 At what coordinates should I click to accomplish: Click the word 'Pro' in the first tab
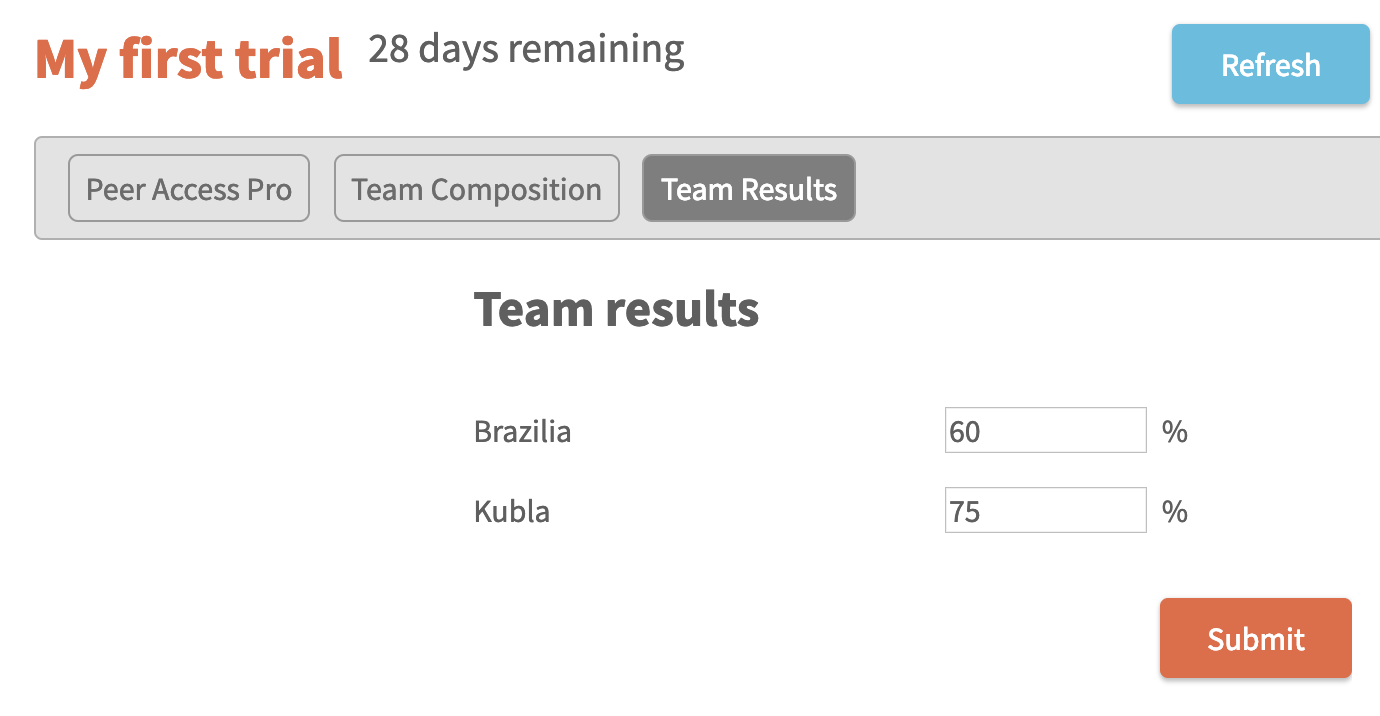pos(269,189)
